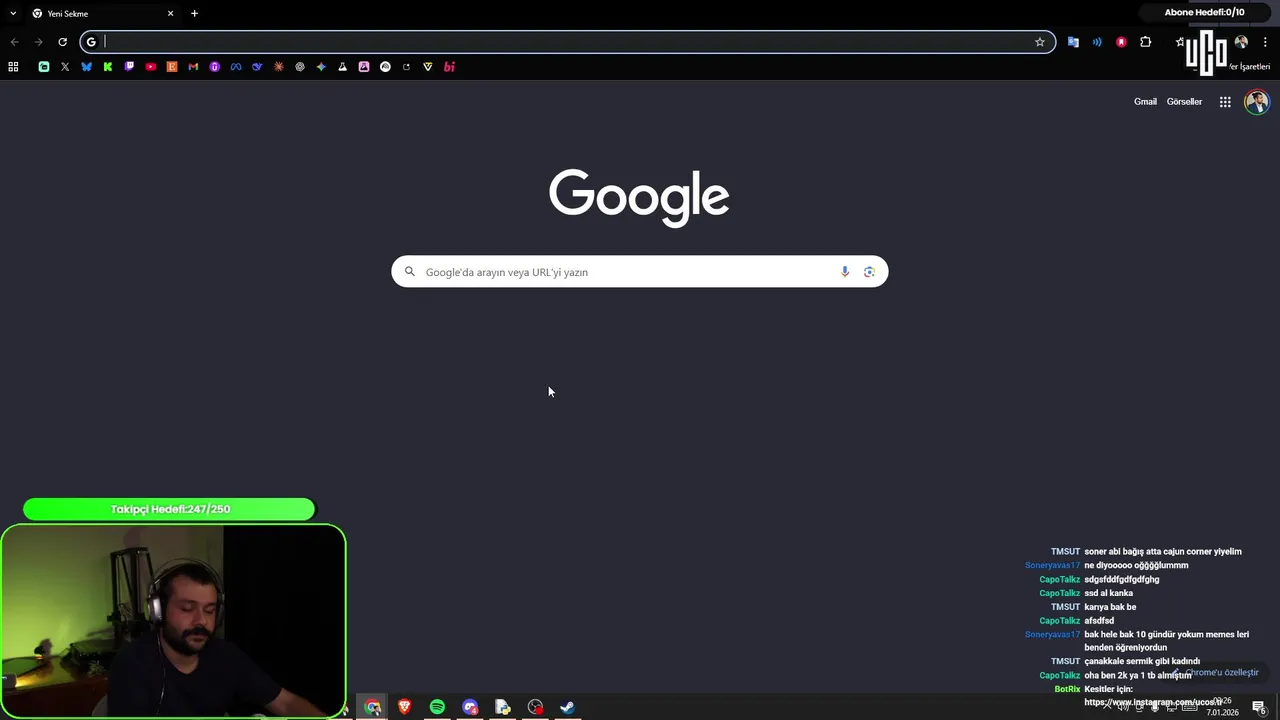The image size is (1280, 720).
Task: Open the tab search dropdown arrow
Action: pyautogui.click(x=13, y=14)
